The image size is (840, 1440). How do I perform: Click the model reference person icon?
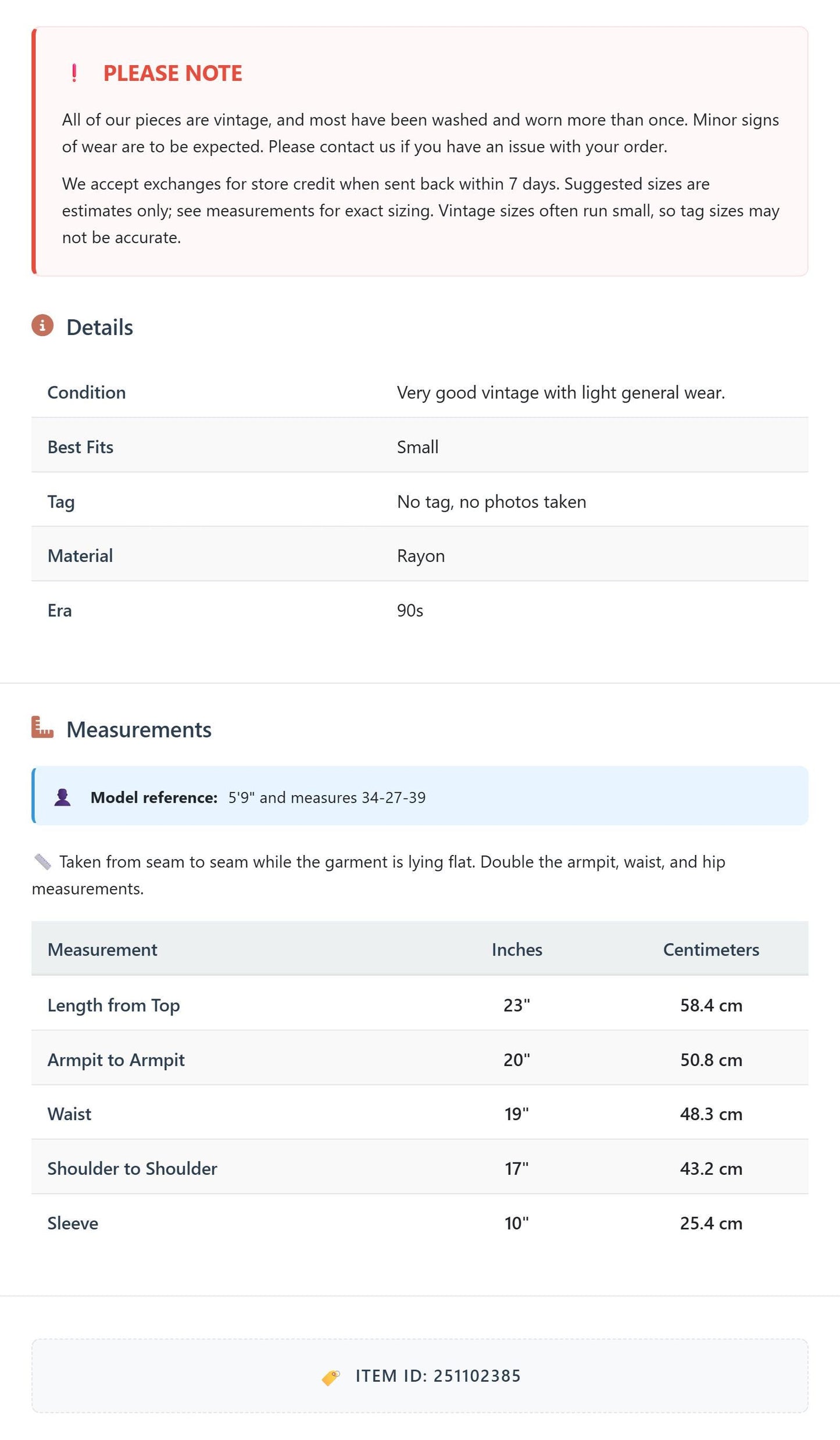62,797
